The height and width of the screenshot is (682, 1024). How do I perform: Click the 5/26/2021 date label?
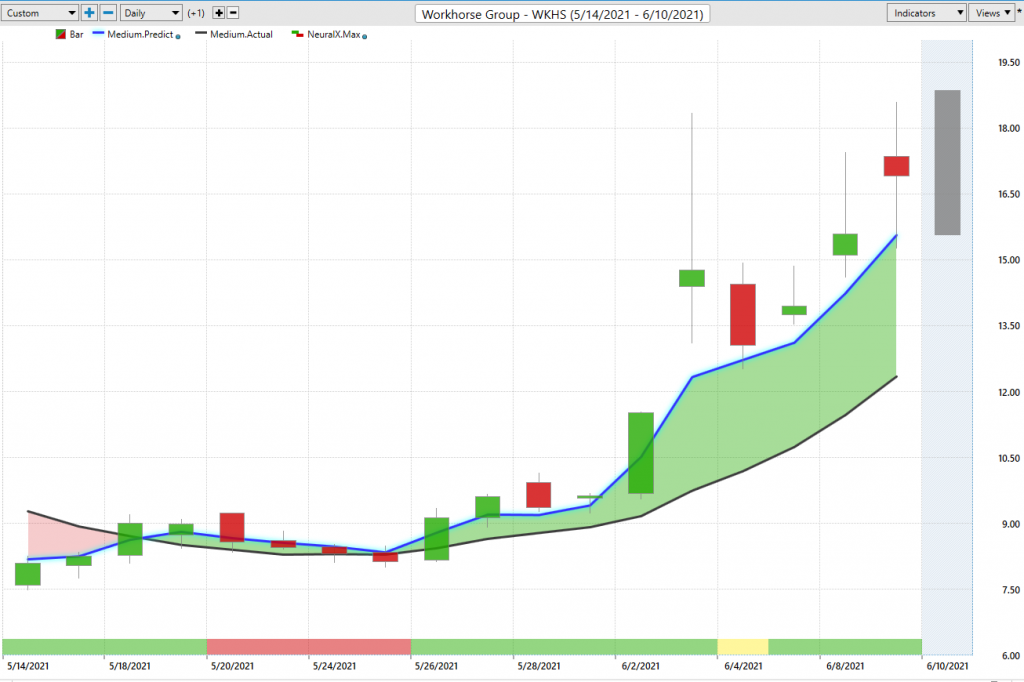436,666
